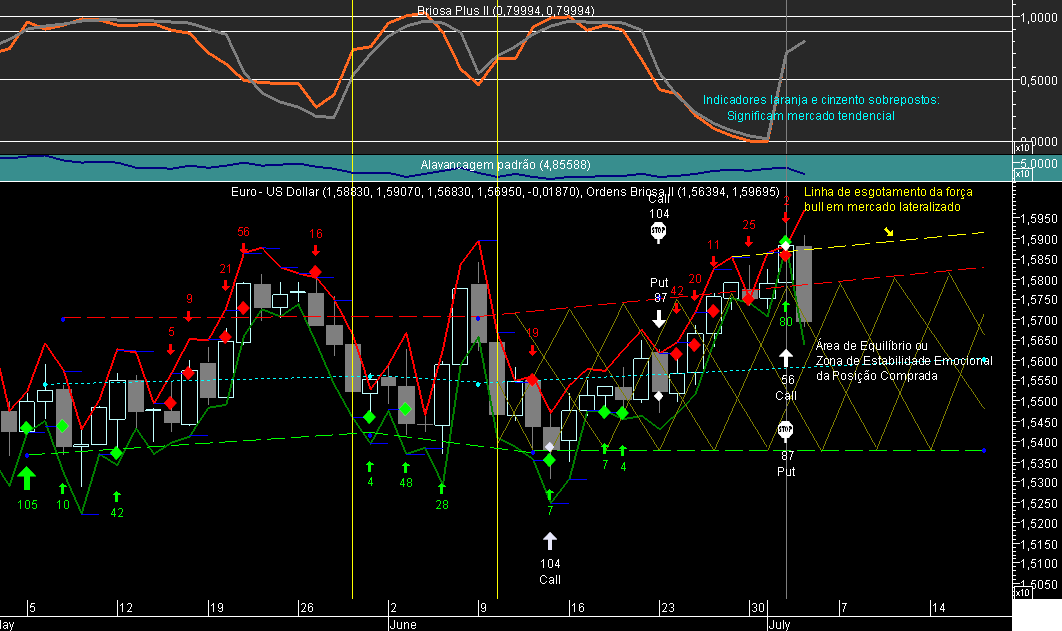
Task: Click 'Call' text under white 56
Action: click(x=786, y=396)
